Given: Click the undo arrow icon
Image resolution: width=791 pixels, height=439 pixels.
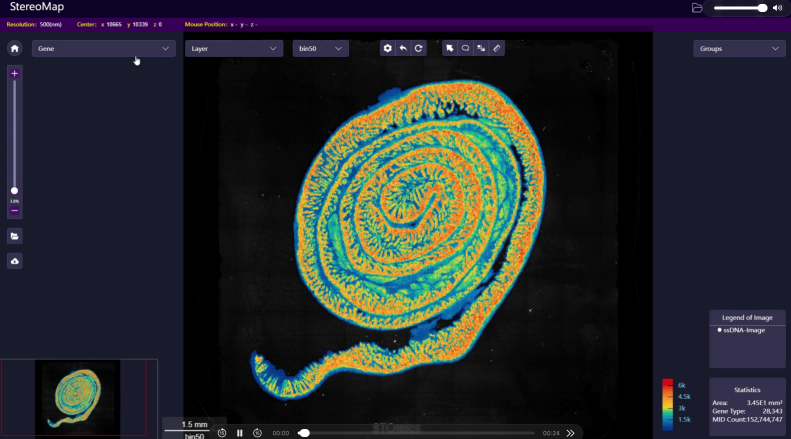Looking at the screenshot, I should [x=403, y=48].
